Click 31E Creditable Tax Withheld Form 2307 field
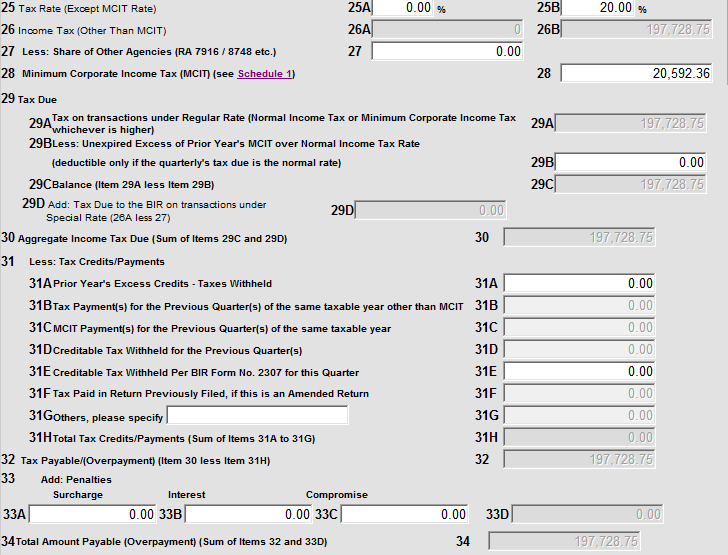The width and height of the screenshot is (728, 555). click(x=579, y=372)
